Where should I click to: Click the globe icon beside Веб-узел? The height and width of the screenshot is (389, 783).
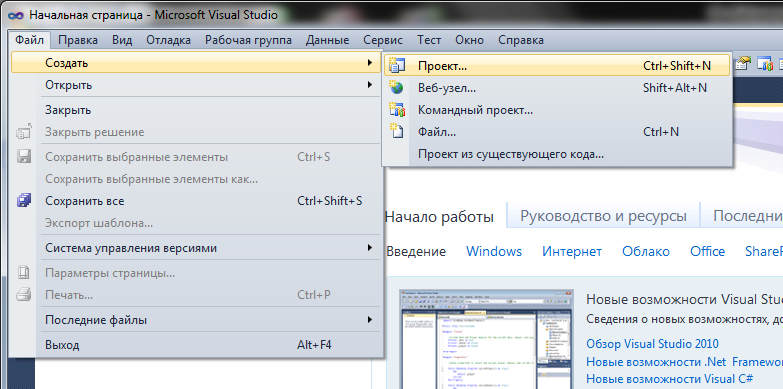[396, 87]
